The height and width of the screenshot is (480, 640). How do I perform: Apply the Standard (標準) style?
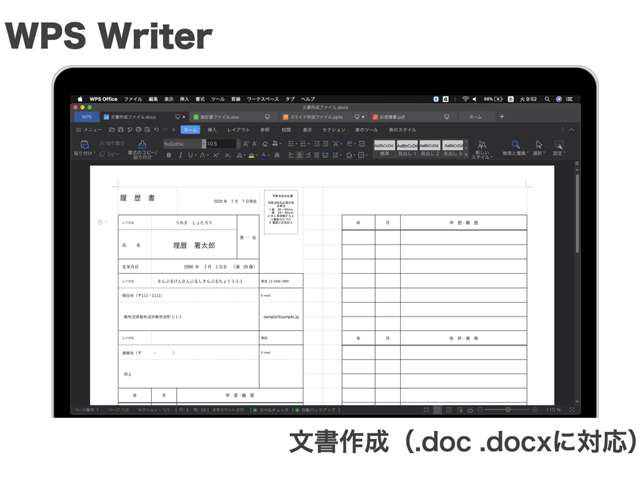(384, 149)
